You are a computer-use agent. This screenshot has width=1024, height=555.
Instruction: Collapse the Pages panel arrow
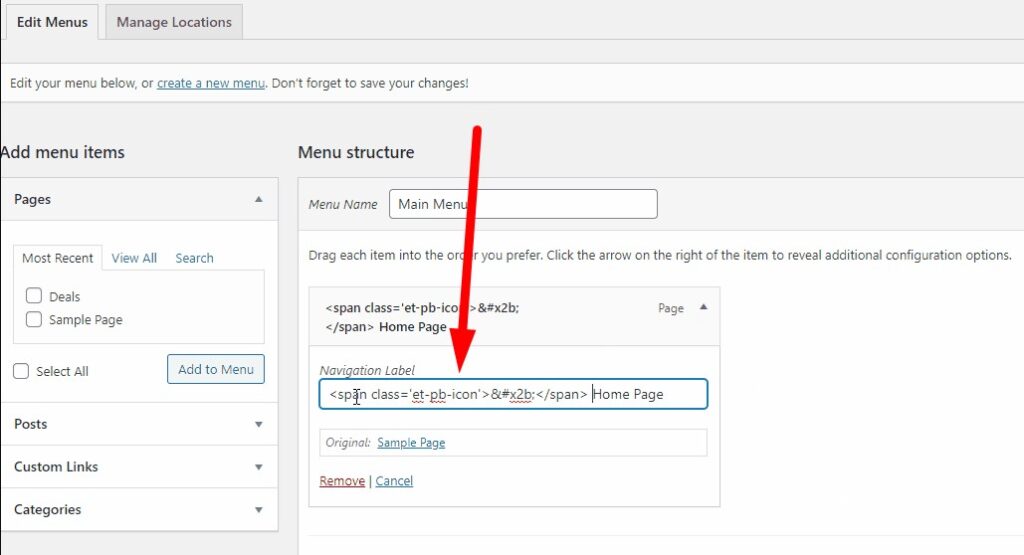(x=259, y=199)
